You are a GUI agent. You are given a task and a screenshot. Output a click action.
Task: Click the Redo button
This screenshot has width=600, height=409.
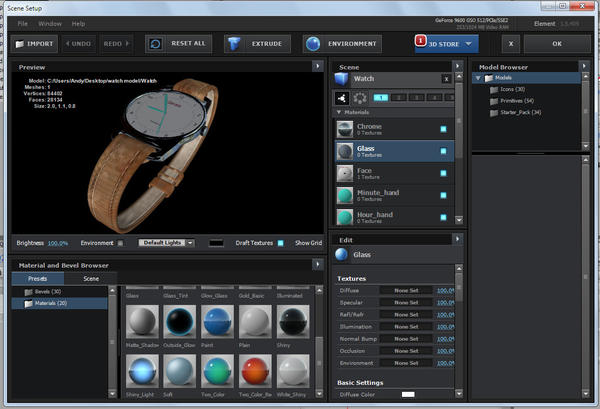116,44
